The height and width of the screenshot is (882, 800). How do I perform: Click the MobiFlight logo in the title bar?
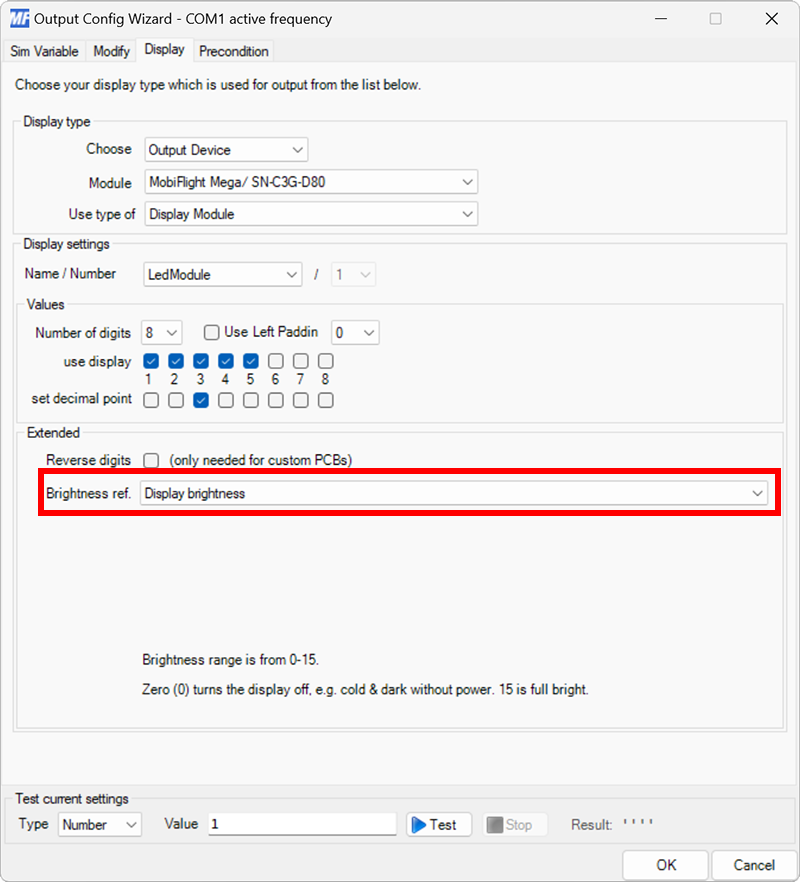click(18, 18)
